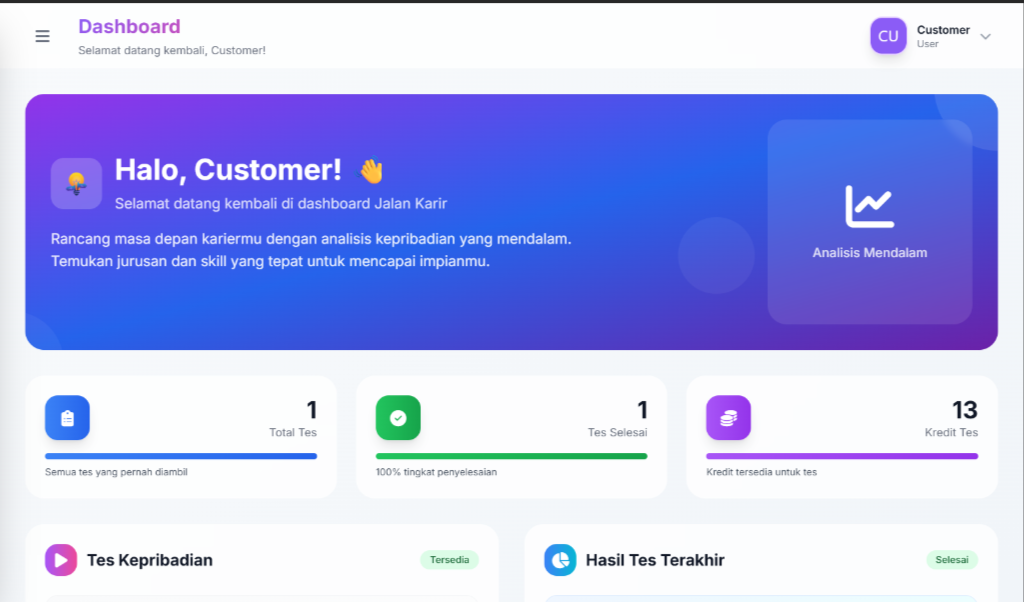Click the lightbulb icon in the welcome banner
The width and height of the screenshot is (1024, 602).
tap(76, 183)
